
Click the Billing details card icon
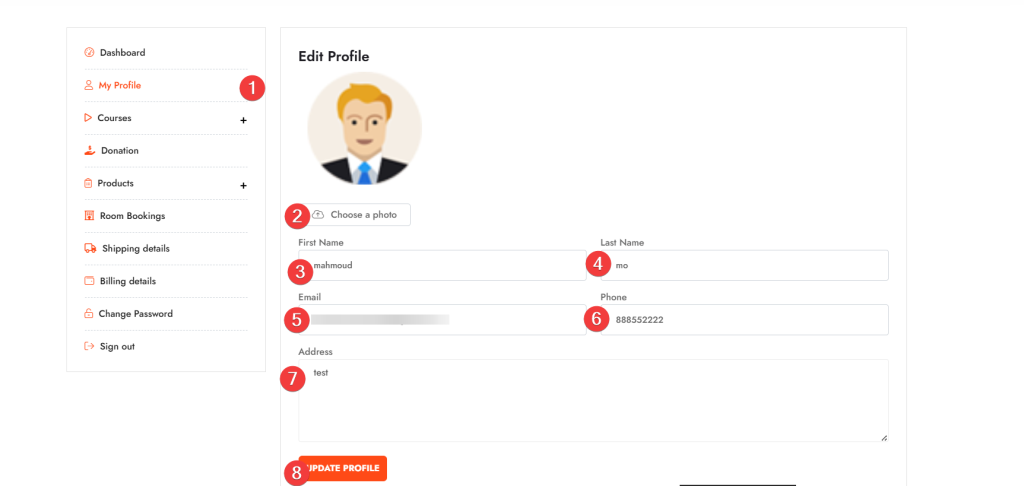tap(90, 281)
